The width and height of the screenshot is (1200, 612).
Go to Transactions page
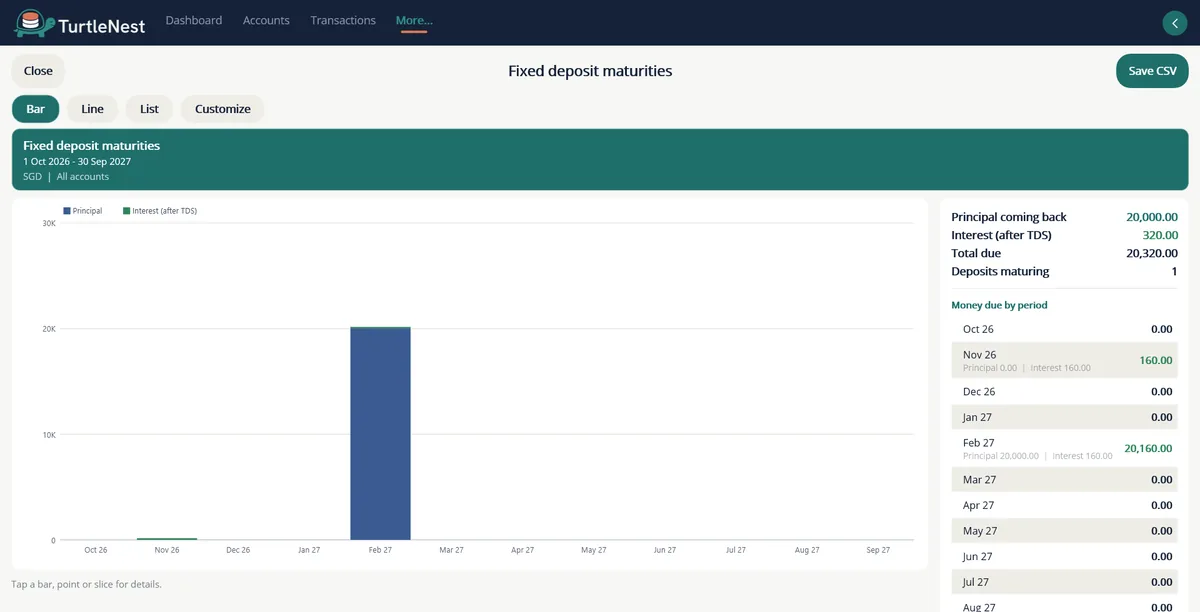pyautogui.click(x=343, y=20)
